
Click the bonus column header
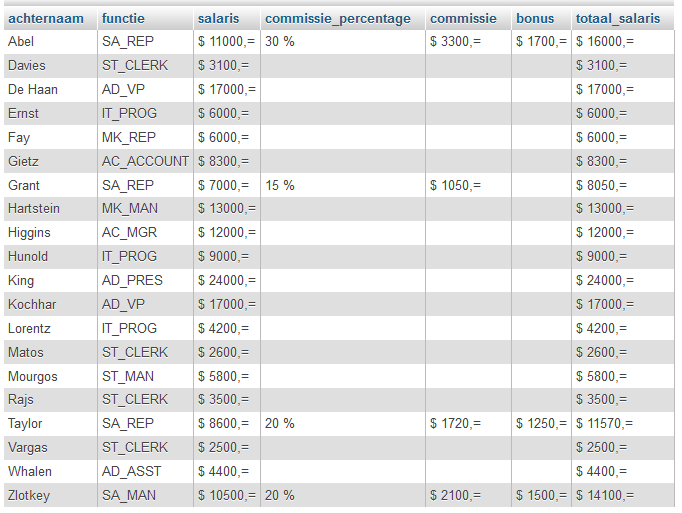click(x=535, y=19)
